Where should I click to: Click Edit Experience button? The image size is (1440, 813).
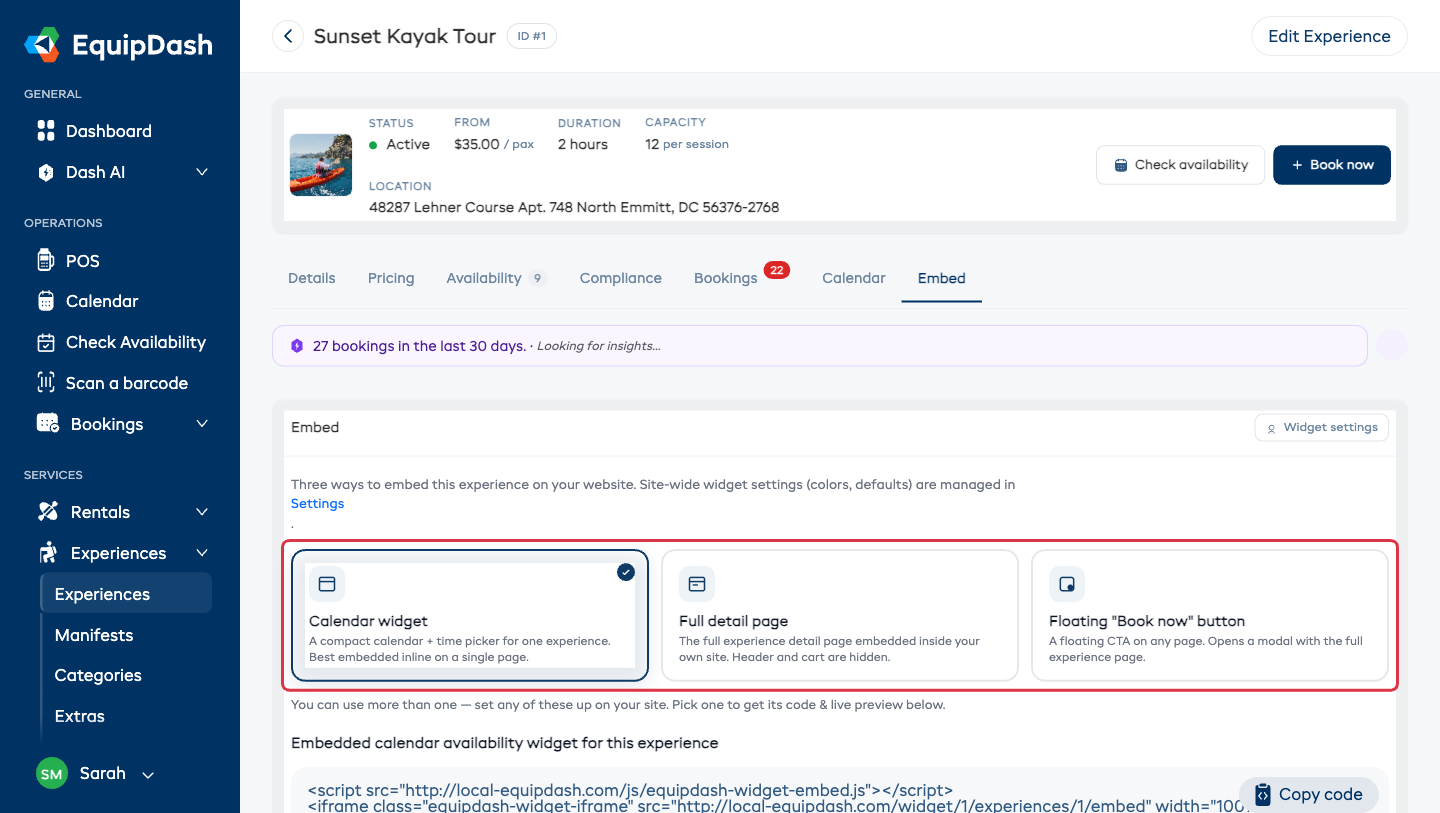click(1329, 36)
